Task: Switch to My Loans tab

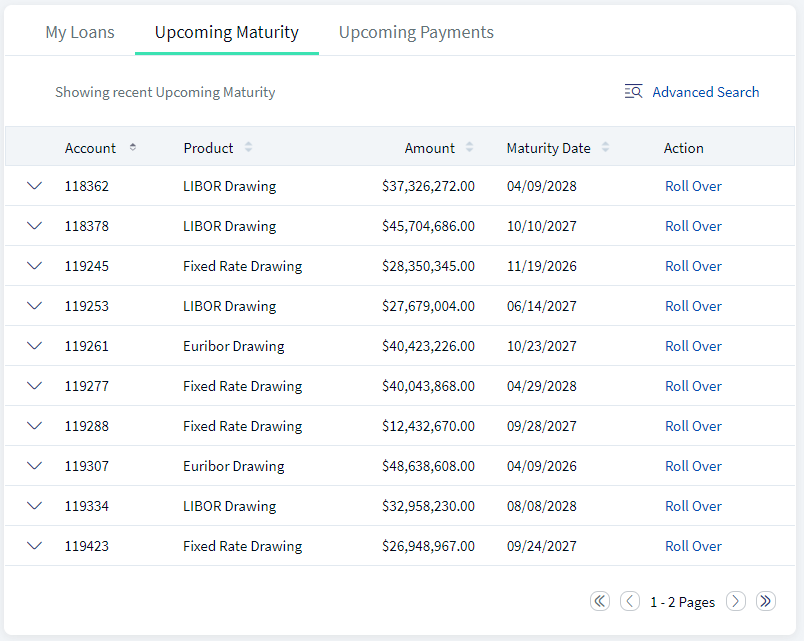Action: (80, 32)
